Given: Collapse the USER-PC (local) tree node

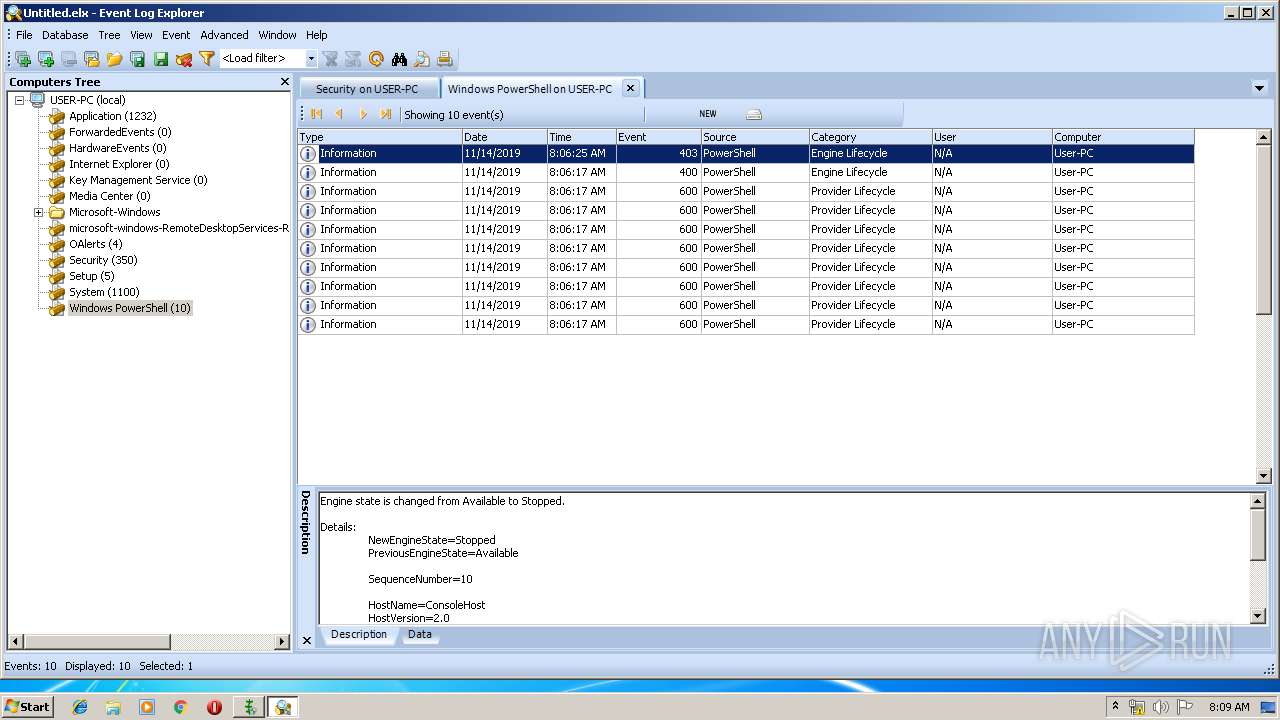Looking at the screenshot, I should pos(19,100).
